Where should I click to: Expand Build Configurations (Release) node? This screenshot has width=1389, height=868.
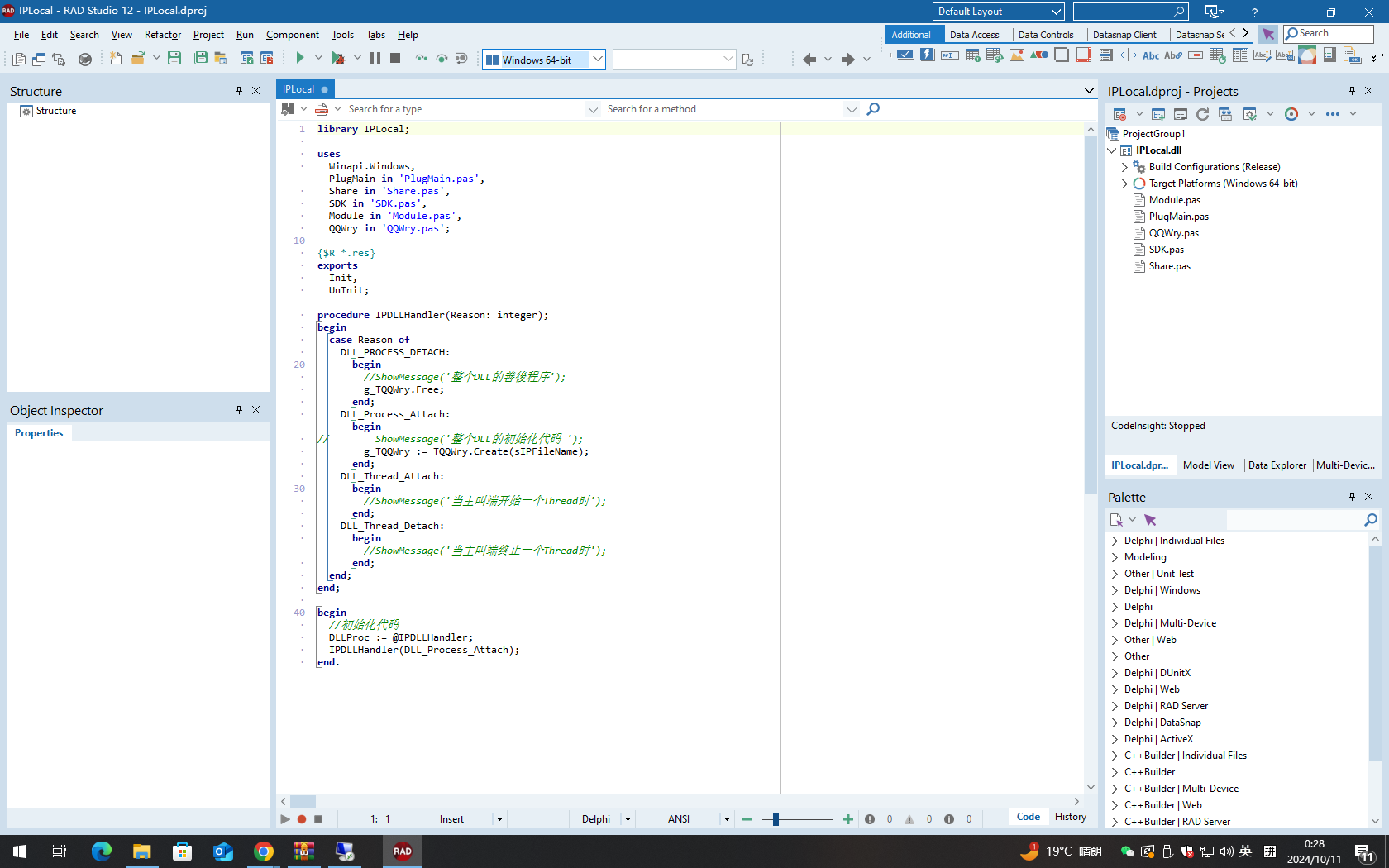[x=1124, y=167]
